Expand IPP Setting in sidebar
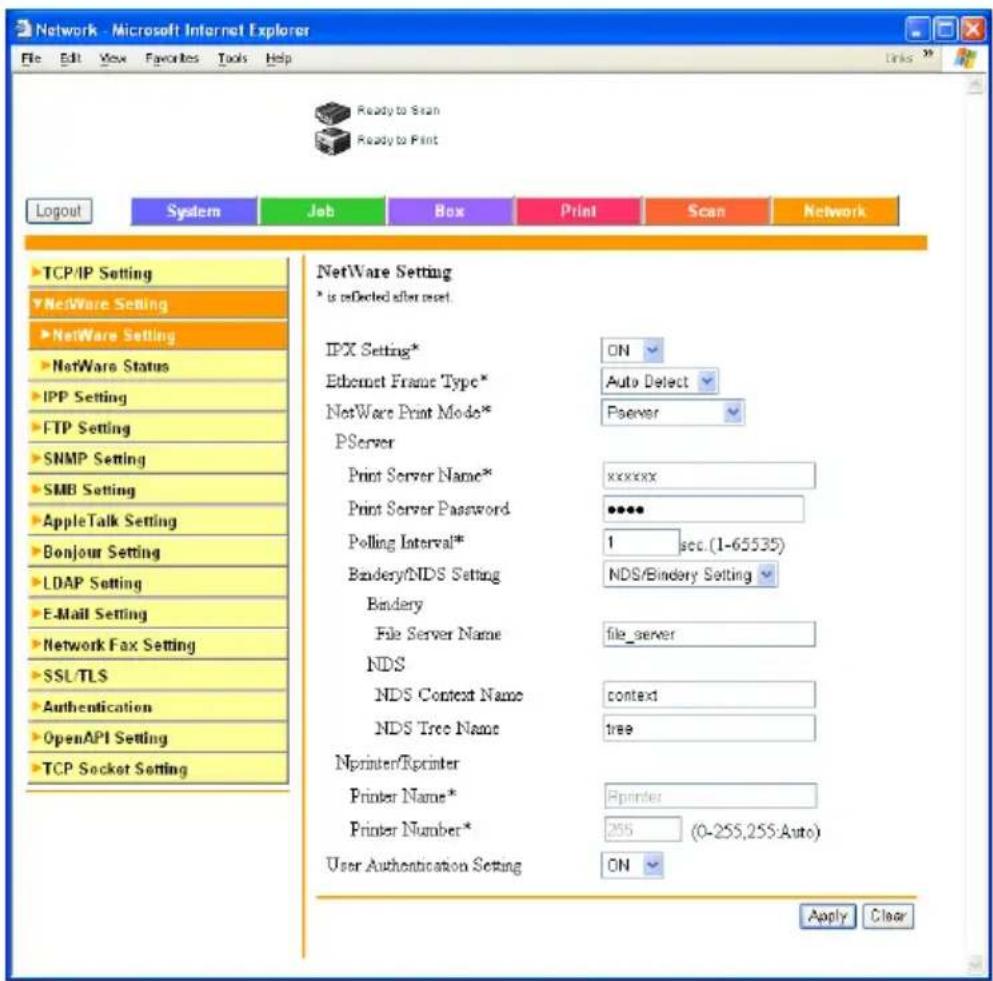The width and height of the screenshot is (993, 981). (158, 397)
